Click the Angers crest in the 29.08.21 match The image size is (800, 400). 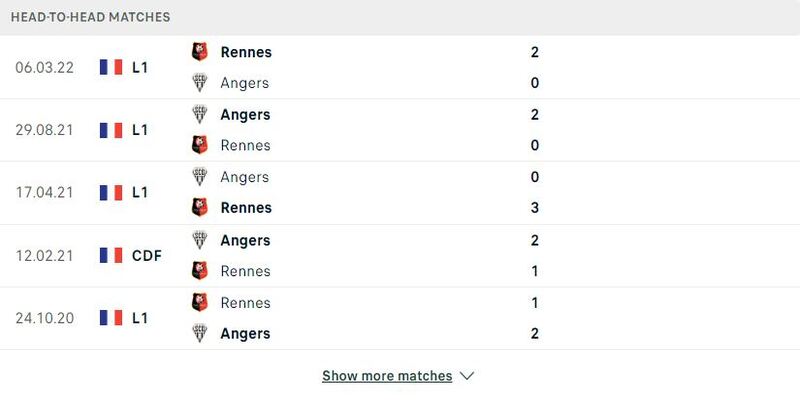point(199,114)
